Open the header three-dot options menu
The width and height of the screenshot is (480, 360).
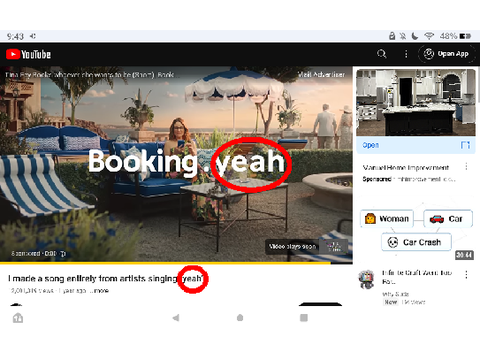406,54
